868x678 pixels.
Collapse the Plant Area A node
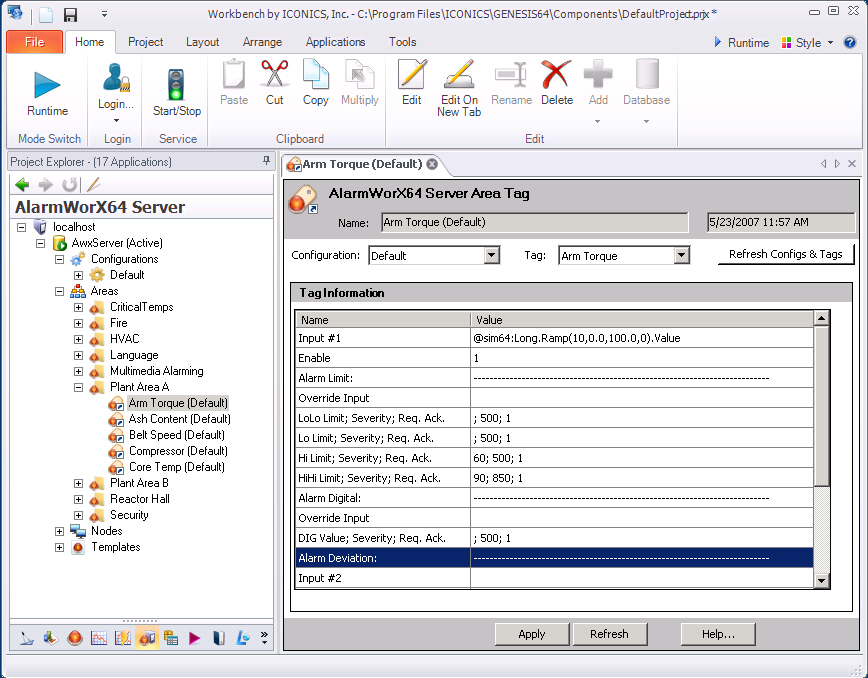coord(78,387)
